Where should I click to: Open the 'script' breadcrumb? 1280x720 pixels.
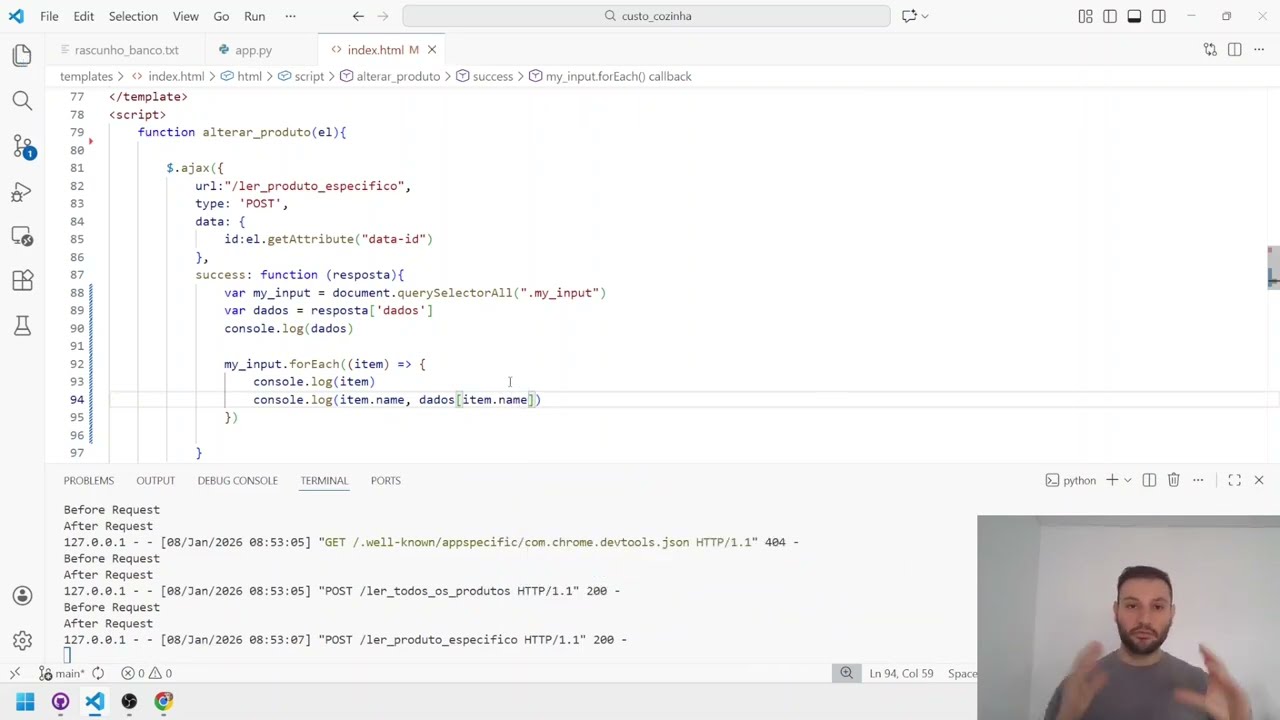pyautogui.click(x=301, y=76)
